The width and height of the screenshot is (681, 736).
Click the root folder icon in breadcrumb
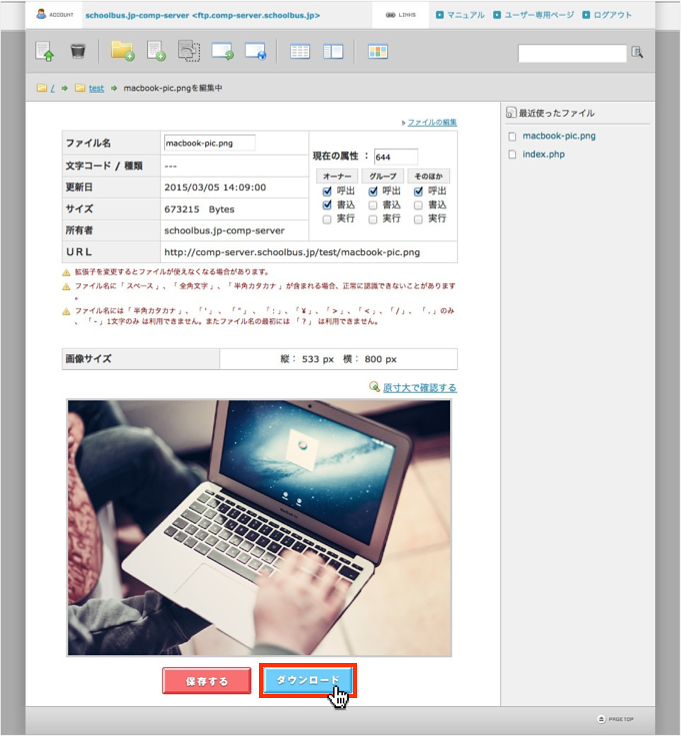(x=42, y=88)
